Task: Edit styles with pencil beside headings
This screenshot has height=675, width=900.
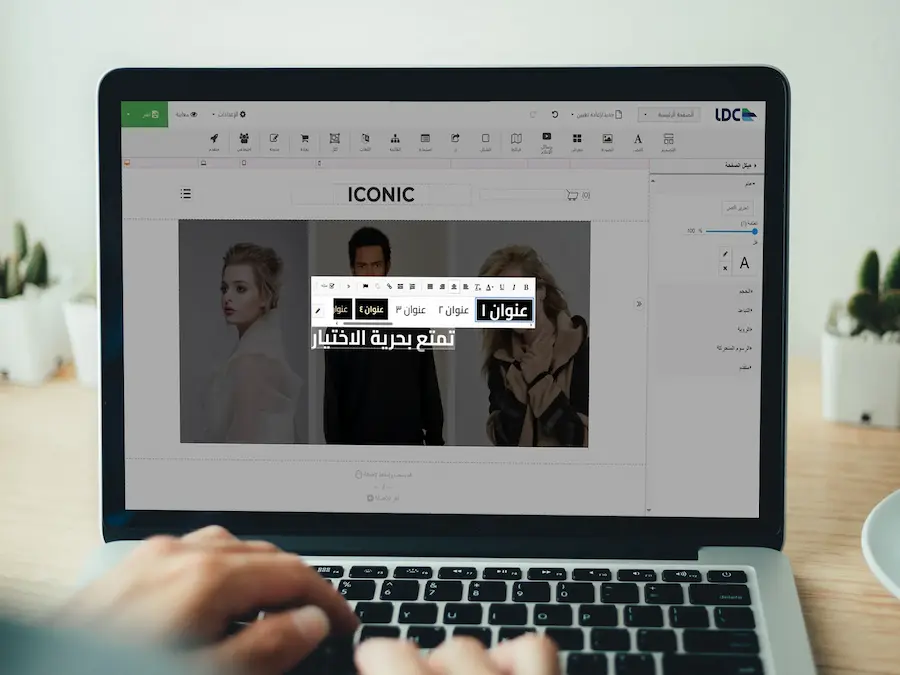Action: [x=319, y=311]
